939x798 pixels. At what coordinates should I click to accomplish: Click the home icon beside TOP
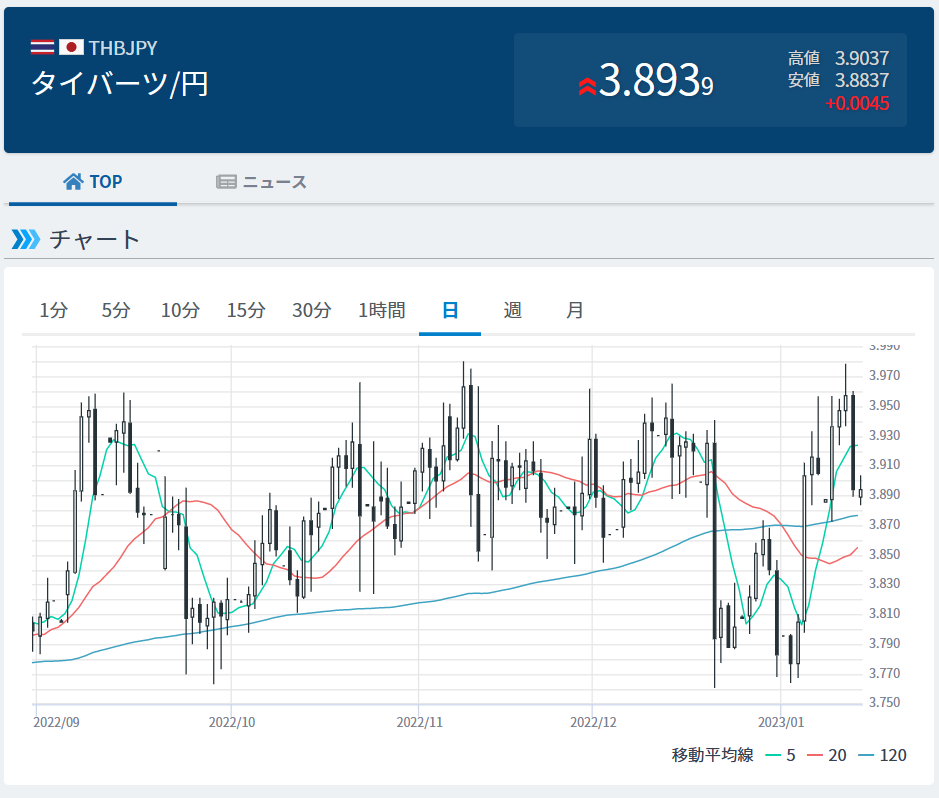point(73,181)
